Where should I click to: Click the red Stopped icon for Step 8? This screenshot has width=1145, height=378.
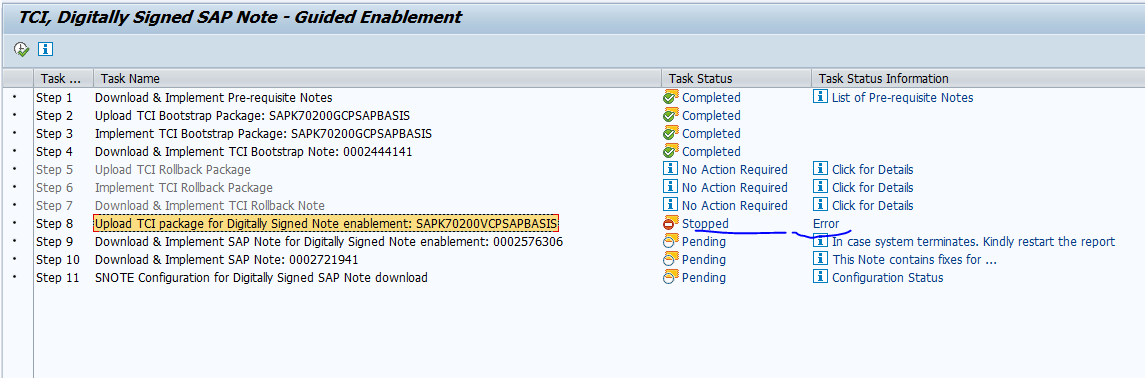coord(670,223)
